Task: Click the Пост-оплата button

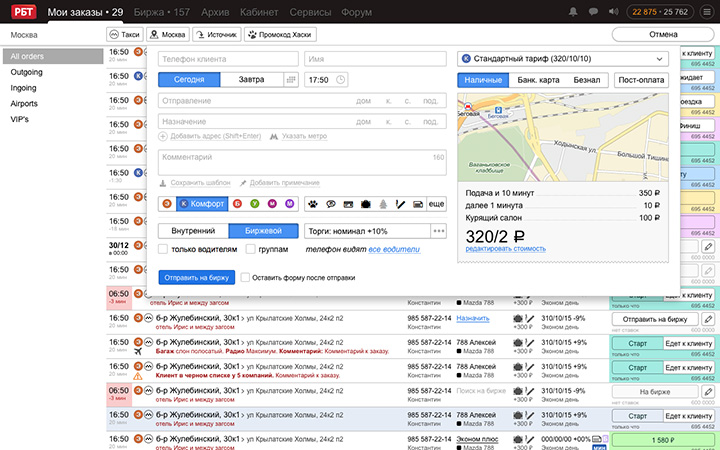Action: (641, 80)
